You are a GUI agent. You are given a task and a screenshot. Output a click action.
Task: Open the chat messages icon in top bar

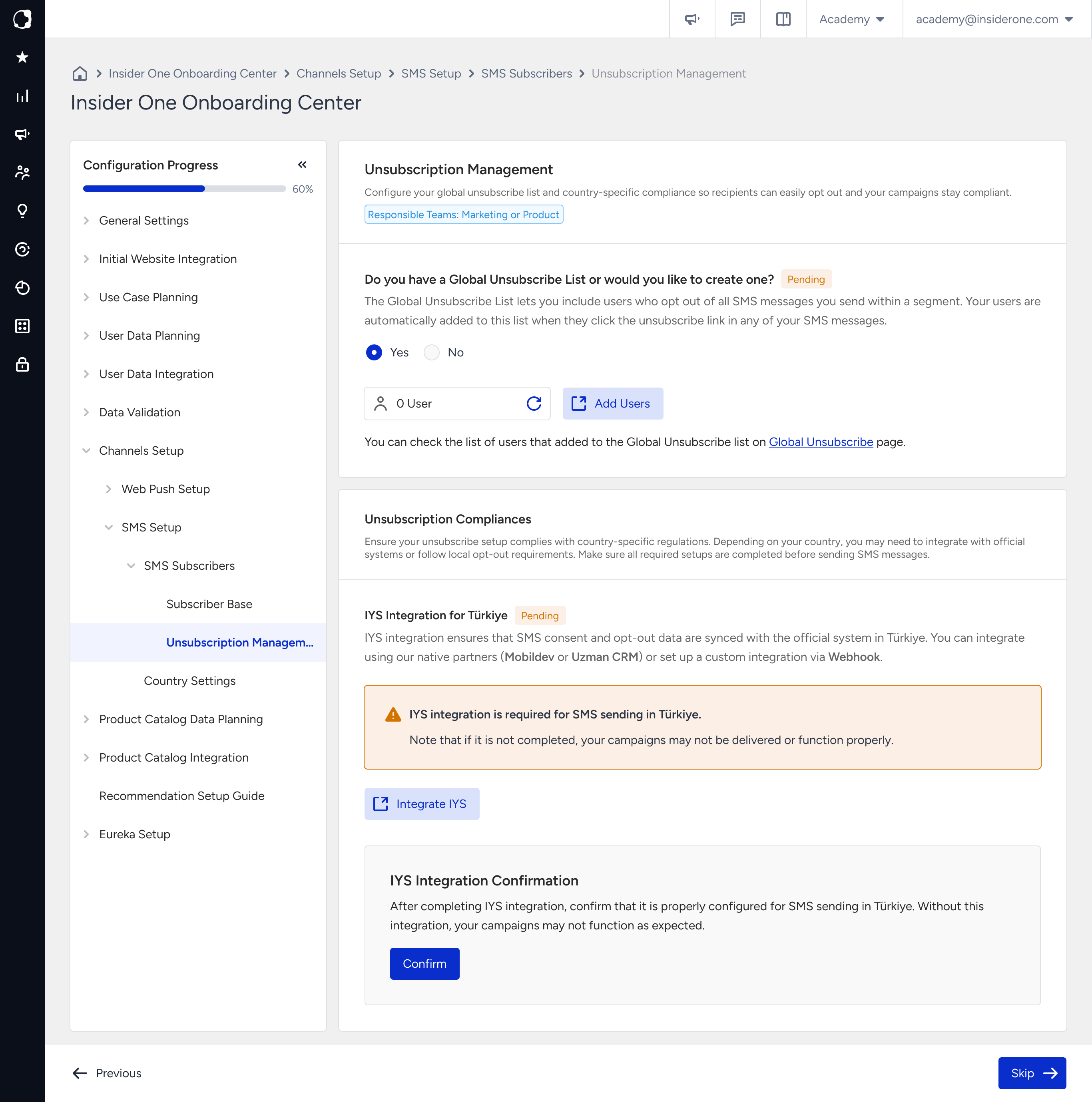click(738, 19)
